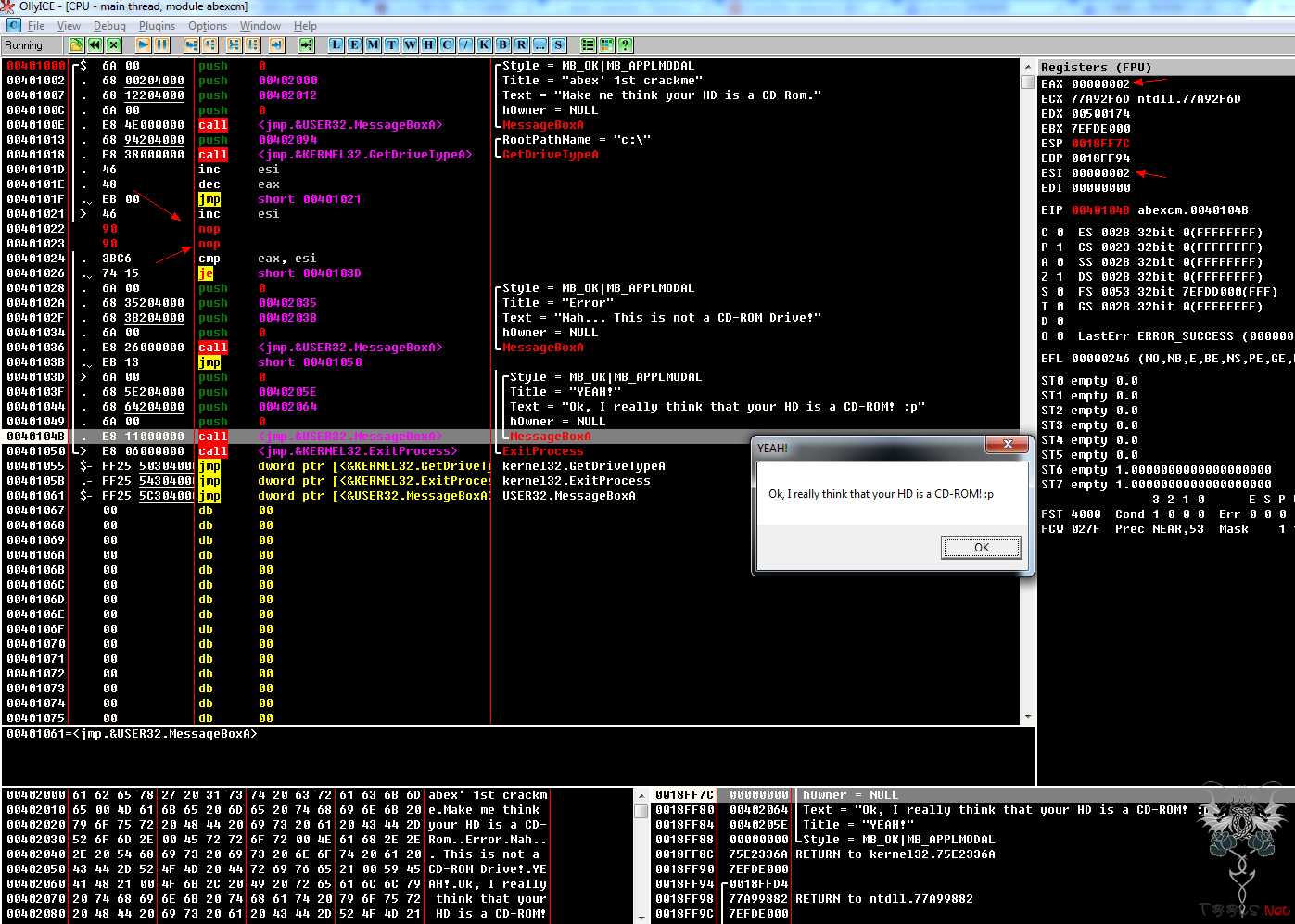Click the stack pane scroll-down arrow
This screenshot has height=924, width=1295.
(x=641, y=916)
